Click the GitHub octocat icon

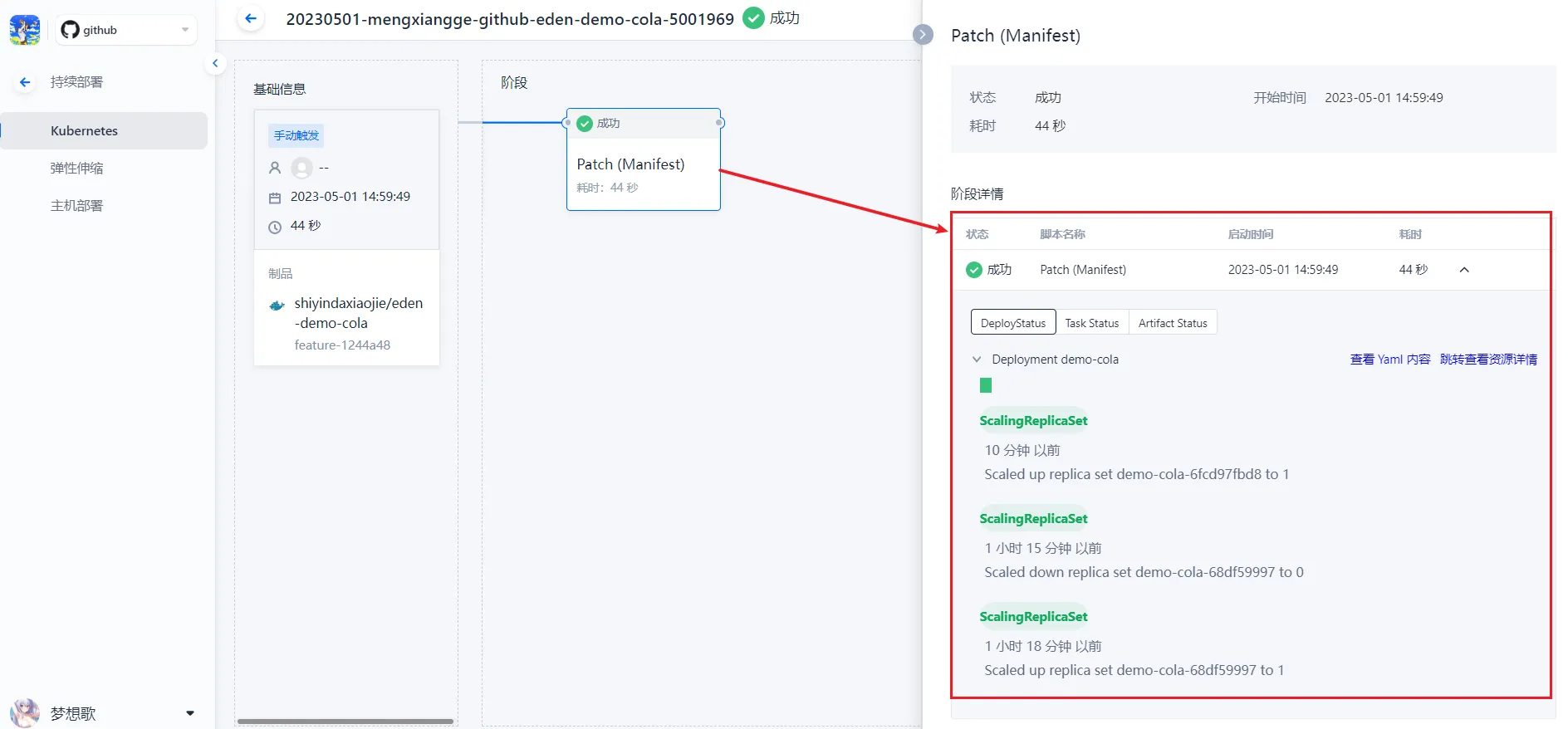click(70, 30)
